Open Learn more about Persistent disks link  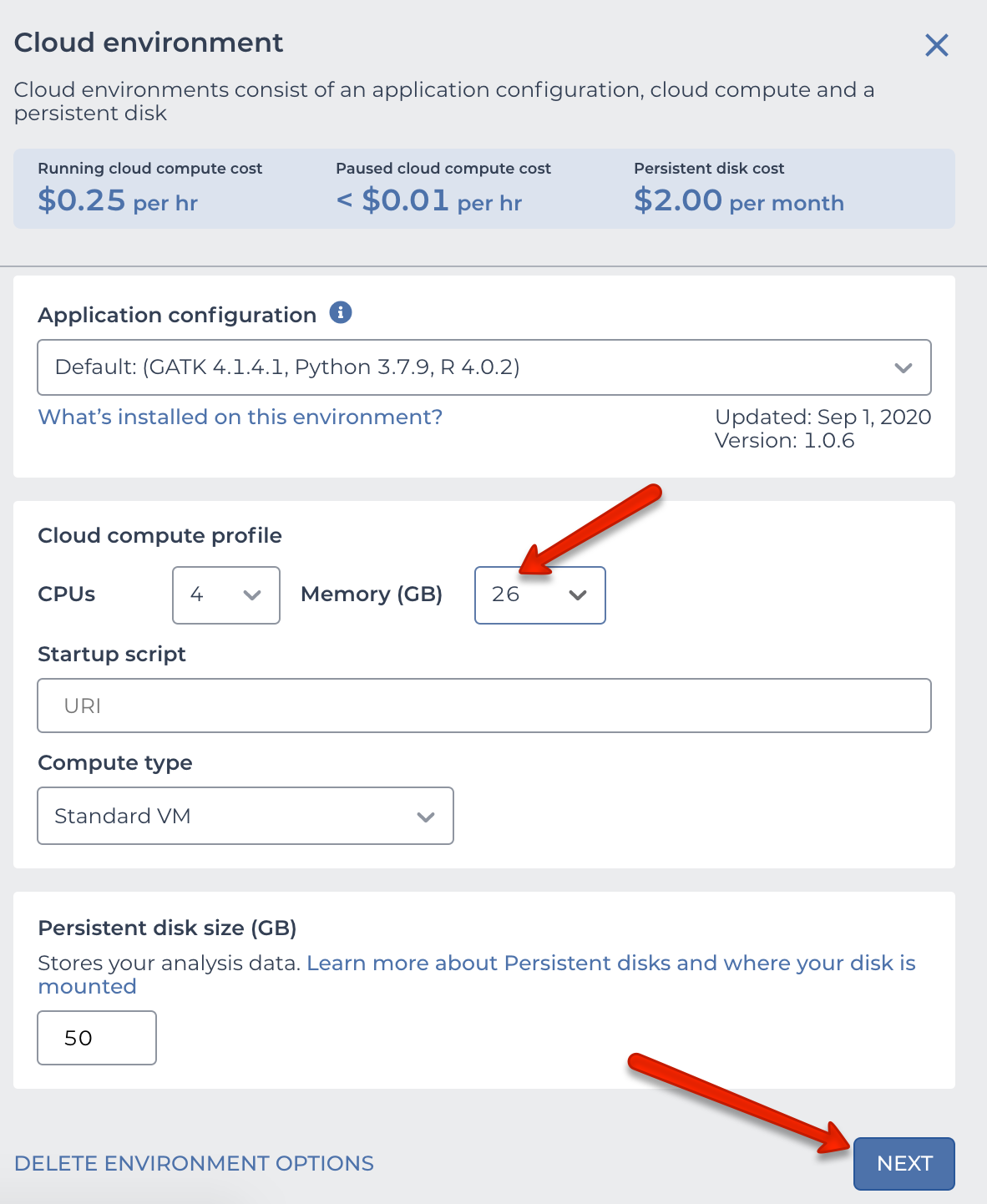tap(477, 974)
